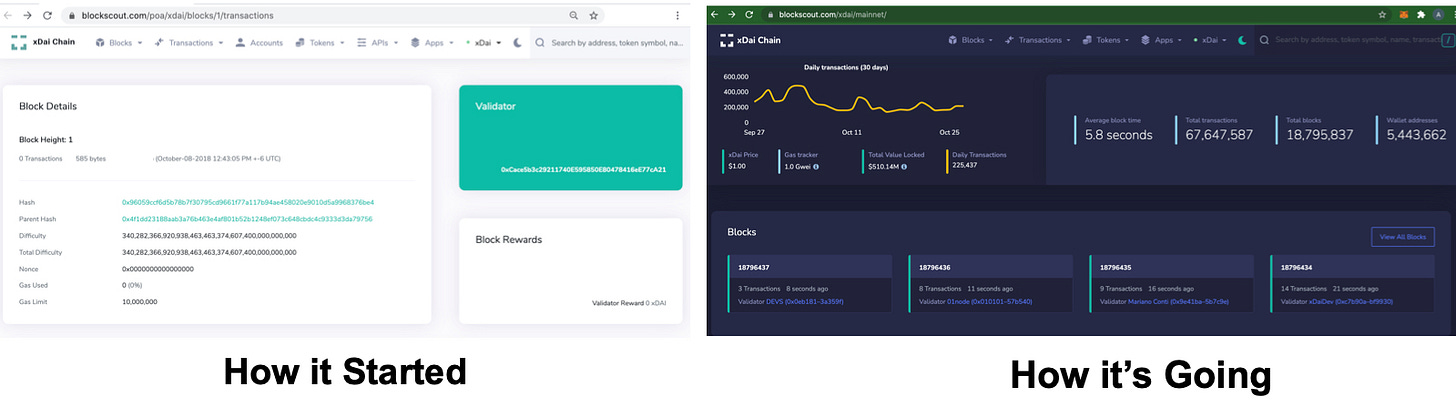1456x407 pixels.
Task: Reload the dark blockscout mainnet page
Action: point(750,15)
